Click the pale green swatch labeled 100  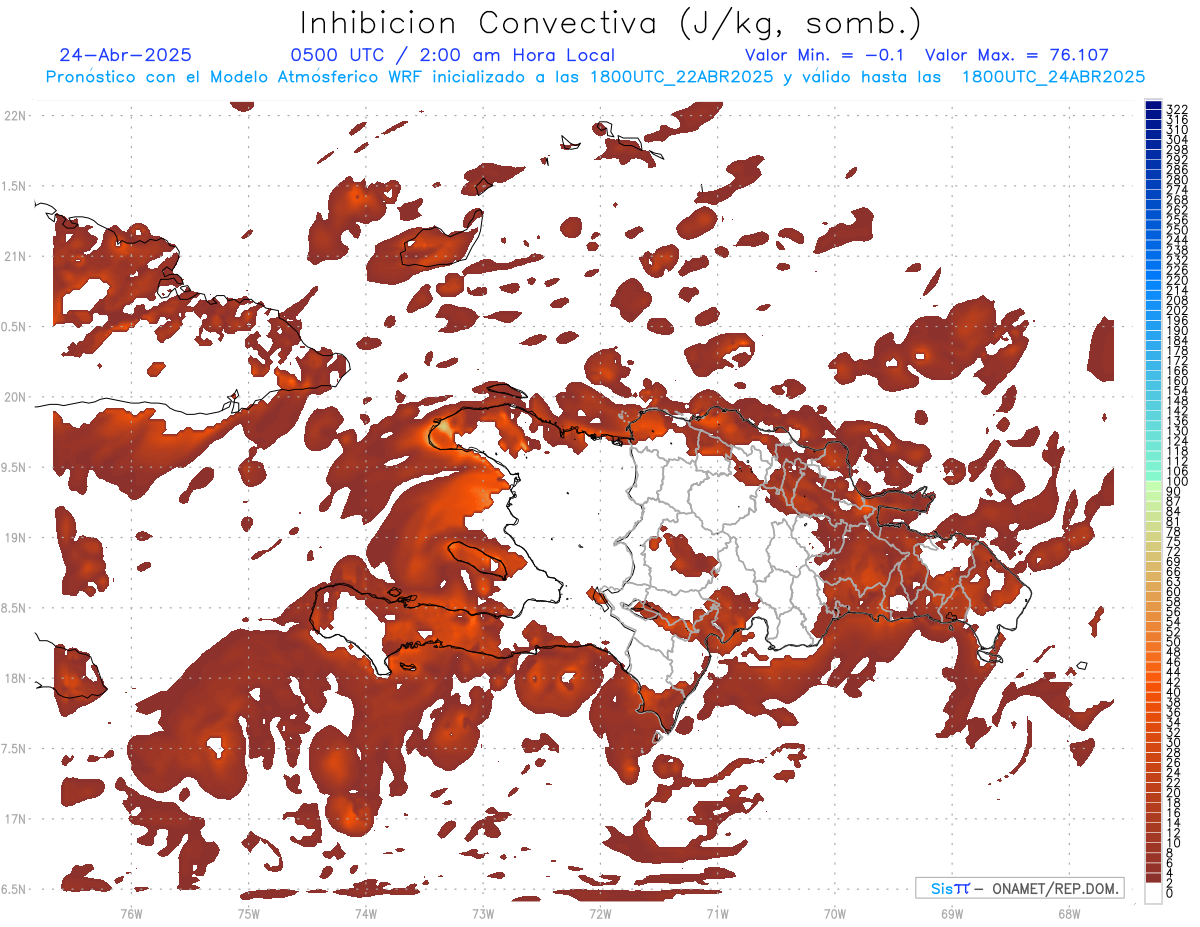tap(1153, 484)
